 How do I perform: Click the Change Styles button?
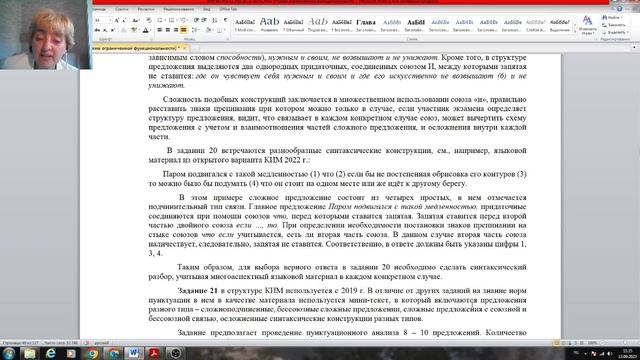588,25
